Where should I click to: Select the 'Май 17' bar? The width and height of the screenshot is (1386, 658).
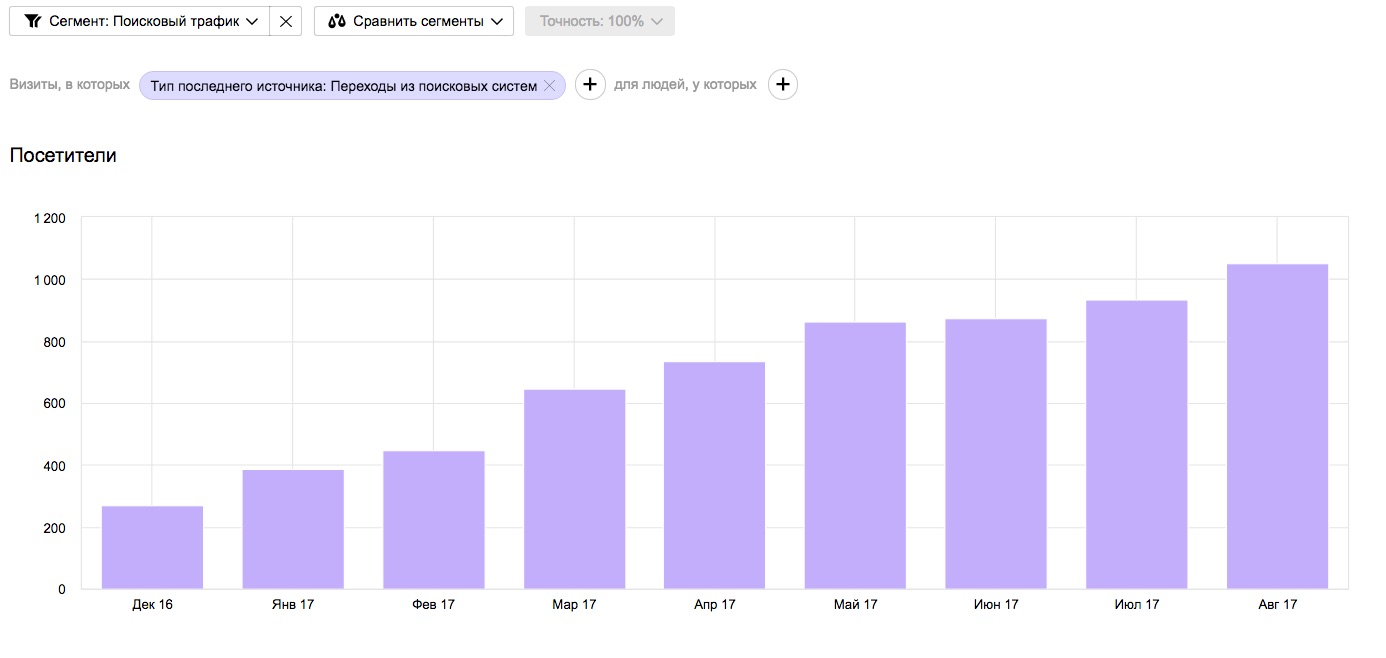[855, 455]
